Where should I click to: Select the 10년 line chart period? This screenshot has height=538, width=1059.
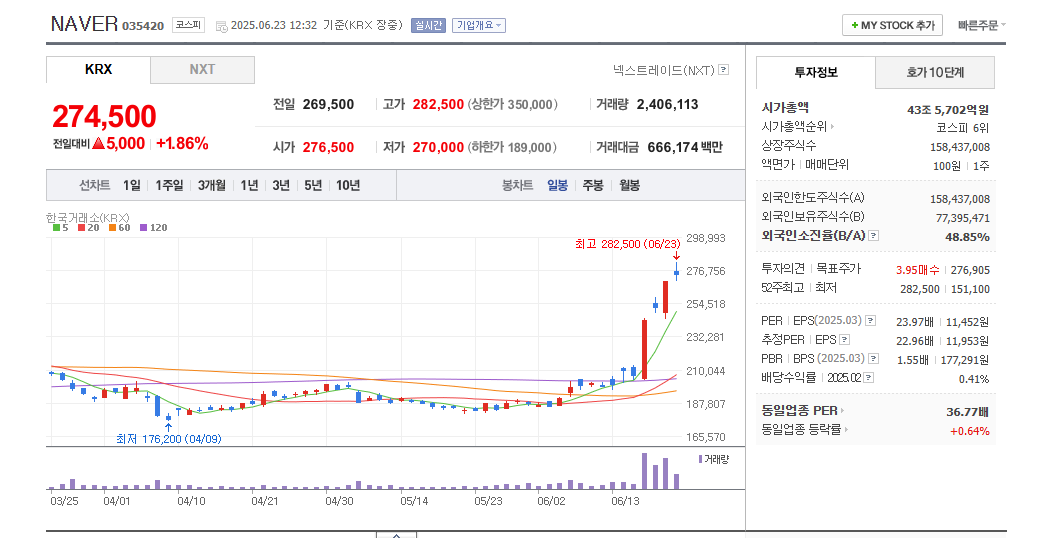point(348,185)
